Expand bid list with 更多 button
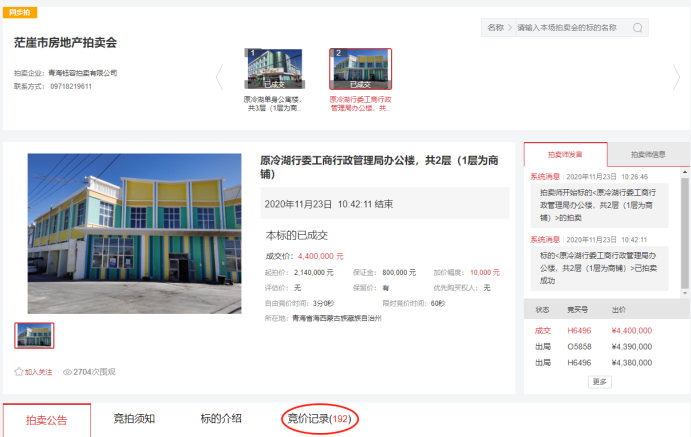The height and width of the screenshot is (437, 691). pyautogui.click(x=600, y=381)
